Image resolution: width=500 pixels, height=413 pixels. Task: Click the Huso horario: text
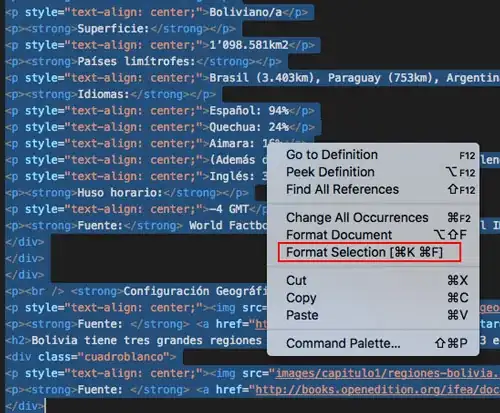point(120,193)
